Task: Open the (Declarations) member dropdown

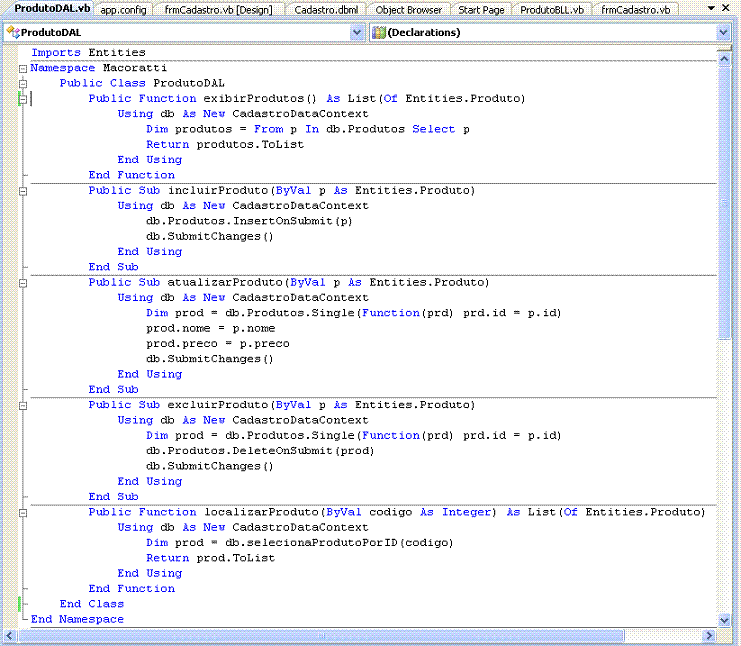Action: 723,33
